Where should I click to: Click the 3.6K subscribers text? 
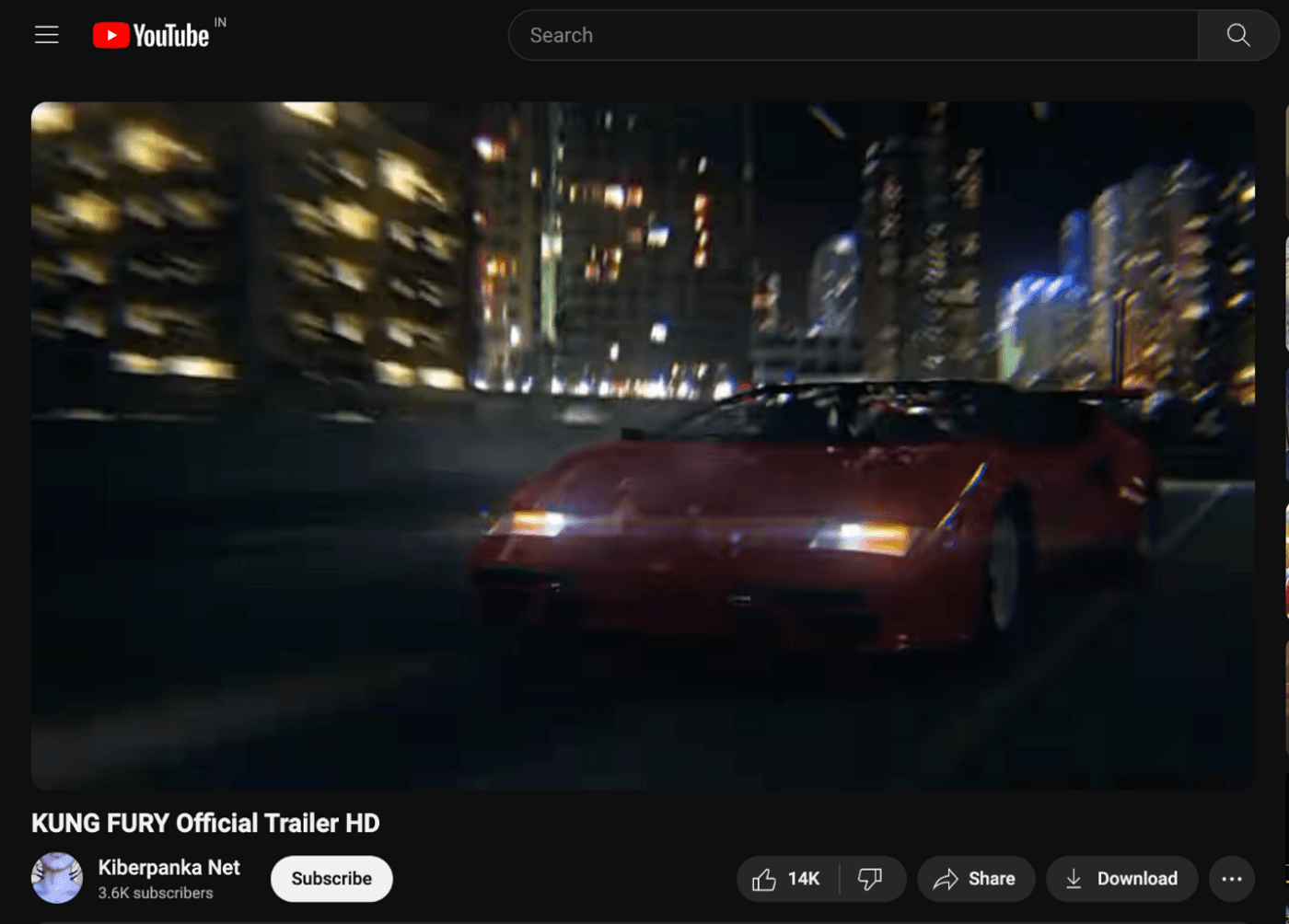click(156, 894)
